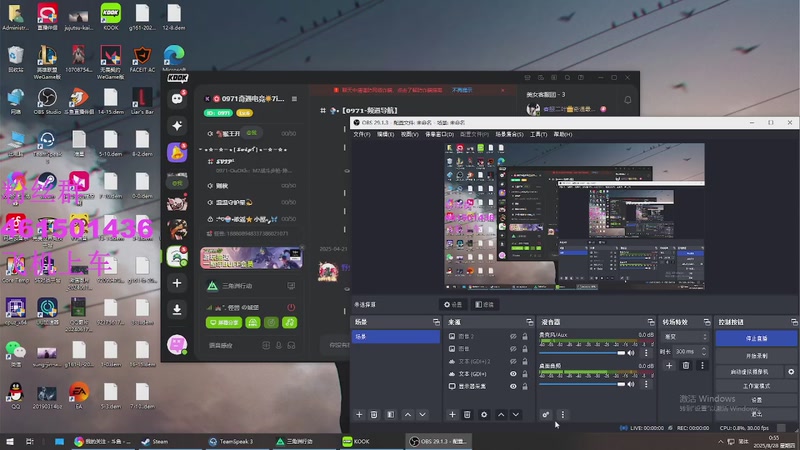Click the 开始录制 start recording button

pyautogui.click(x=756, y=356)
